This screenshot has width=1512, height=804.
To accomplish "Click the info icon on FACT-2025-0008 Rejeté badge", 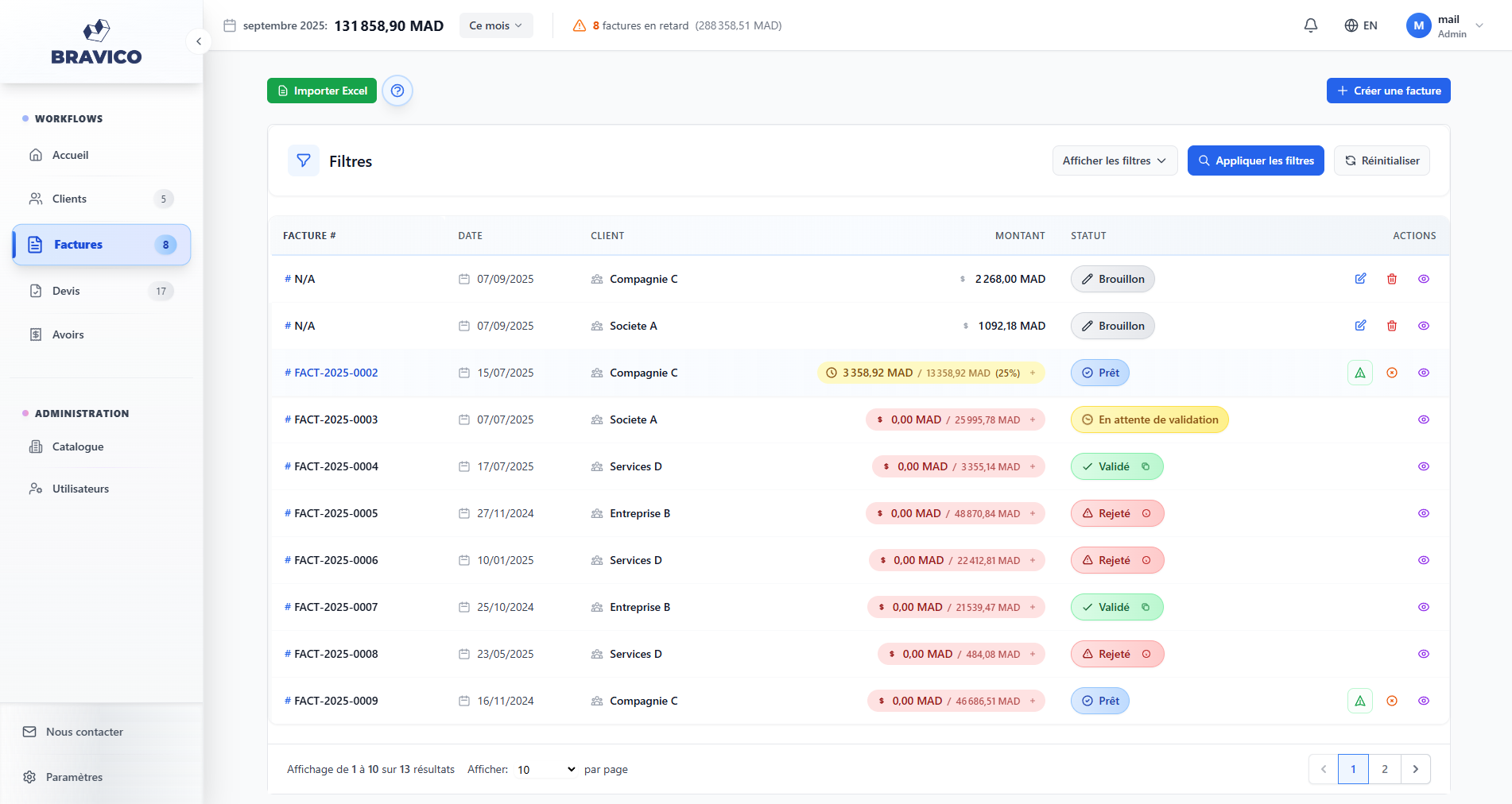I will pos(1146,654).
